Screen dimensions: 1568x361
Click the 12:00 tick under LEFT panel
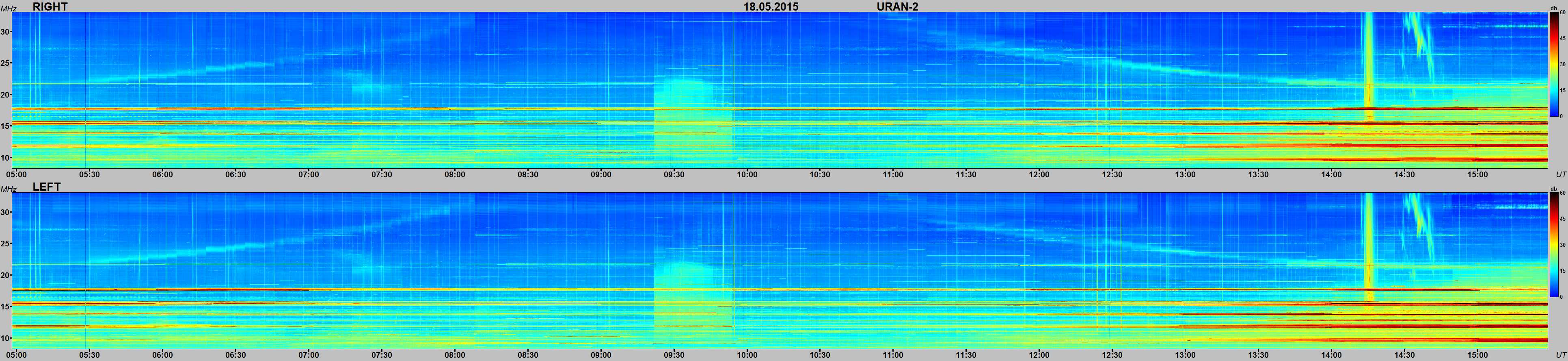[x=1039, y=355]
